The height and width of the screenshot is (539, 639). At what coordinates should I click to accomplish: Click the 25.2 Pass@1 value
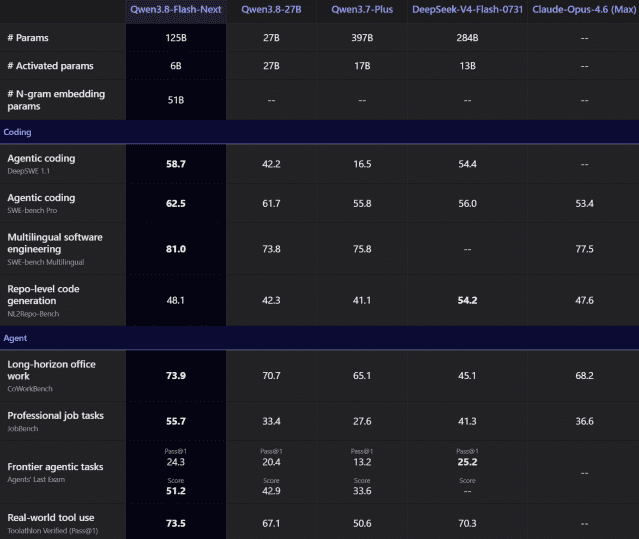(467, 462)
